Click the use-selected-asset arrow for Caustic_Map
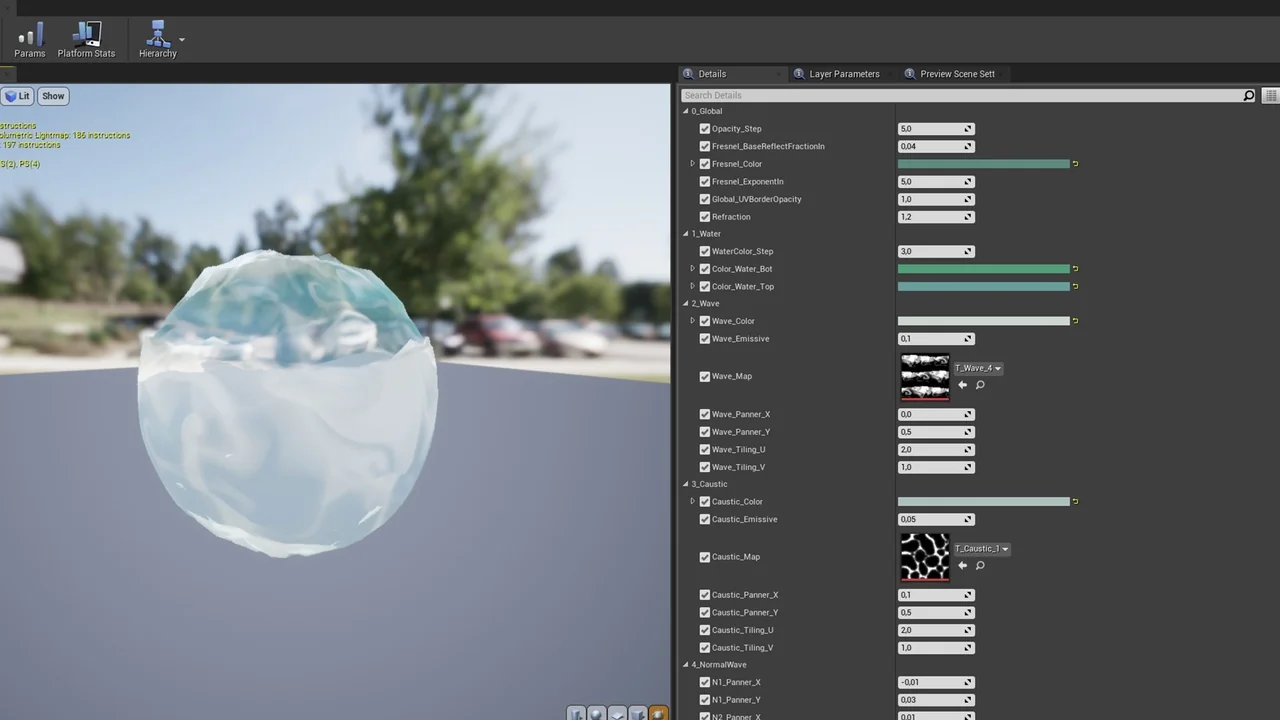Image resolution: width=1280 pixels, height=720 pixels. (x=962, y=565)
